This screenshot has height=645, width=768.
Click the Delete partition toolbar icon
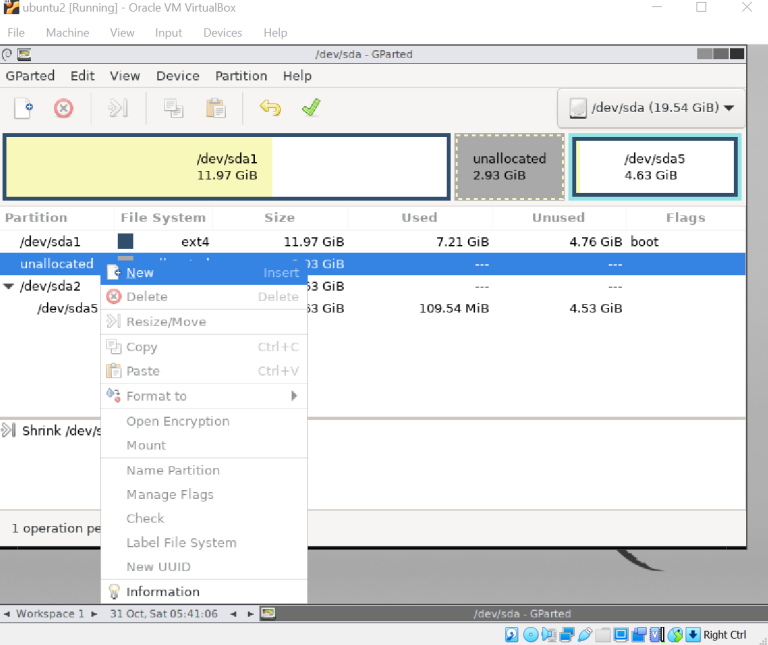point(63,108)
